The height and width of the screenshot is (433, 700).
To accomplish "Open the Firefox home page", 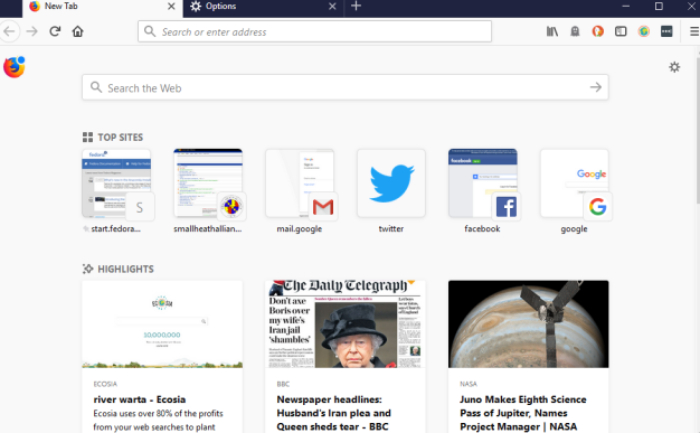I will pos(78,31).
